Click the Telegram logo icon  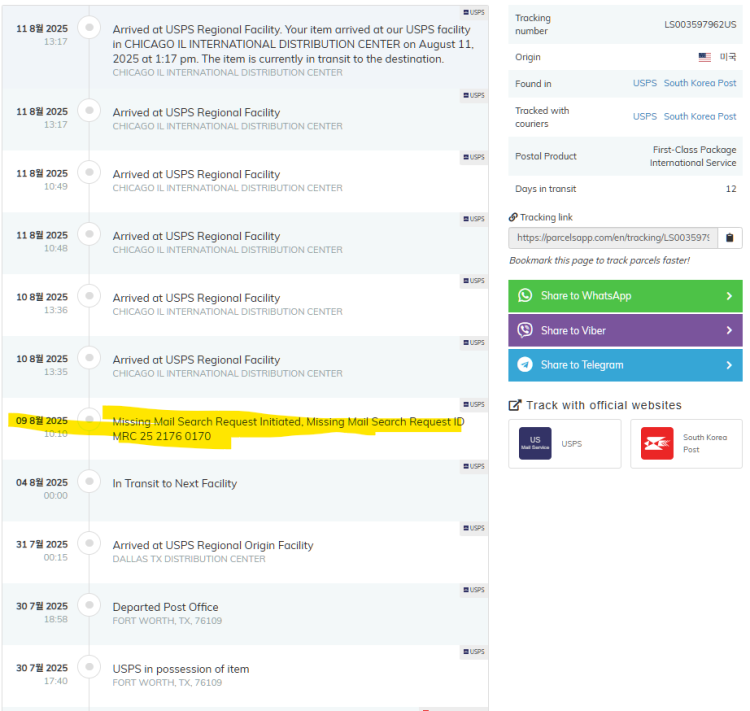click(x=525, y=365)
